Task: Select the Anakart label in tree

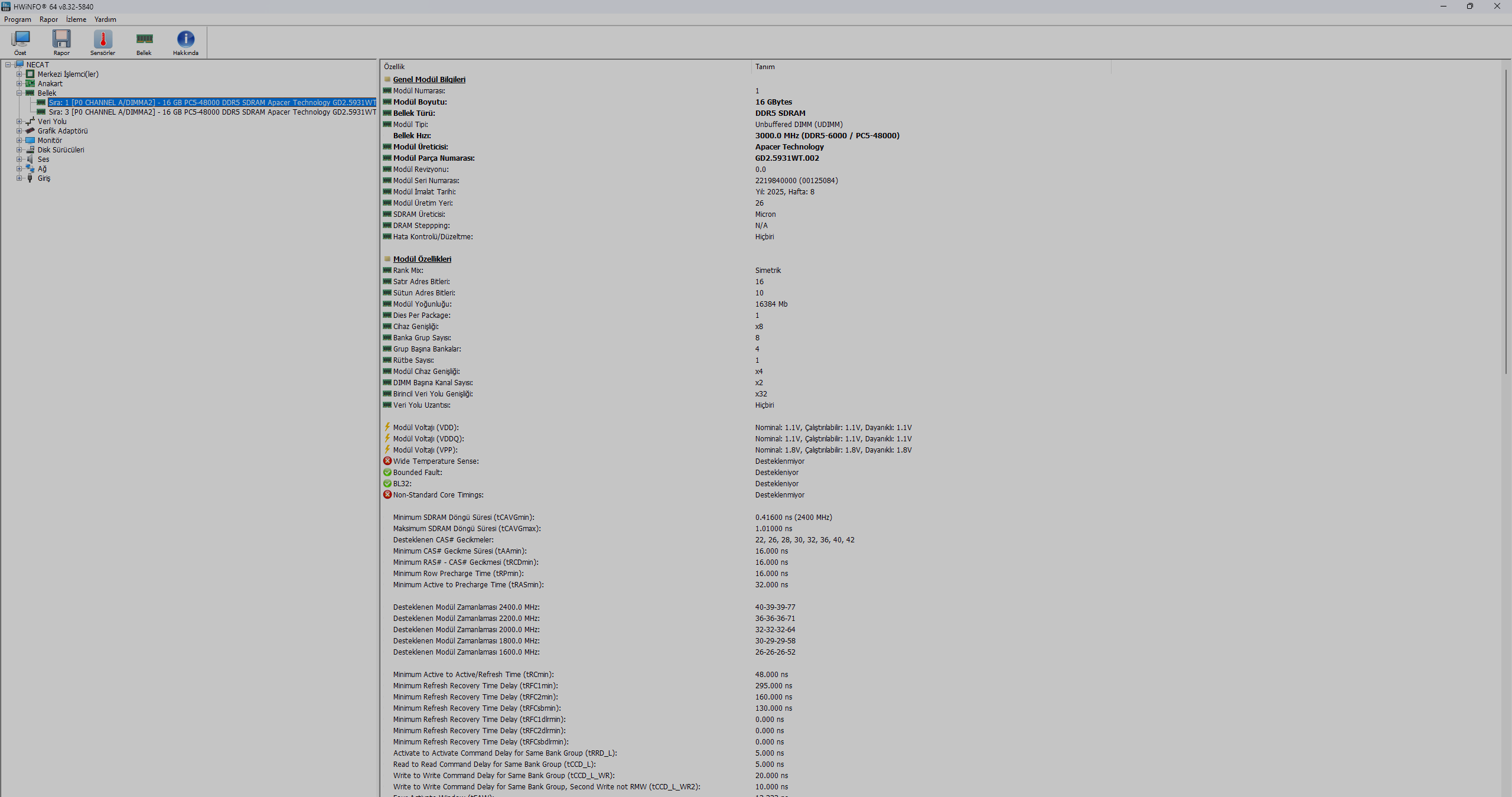Action: (x=50, y=83)
